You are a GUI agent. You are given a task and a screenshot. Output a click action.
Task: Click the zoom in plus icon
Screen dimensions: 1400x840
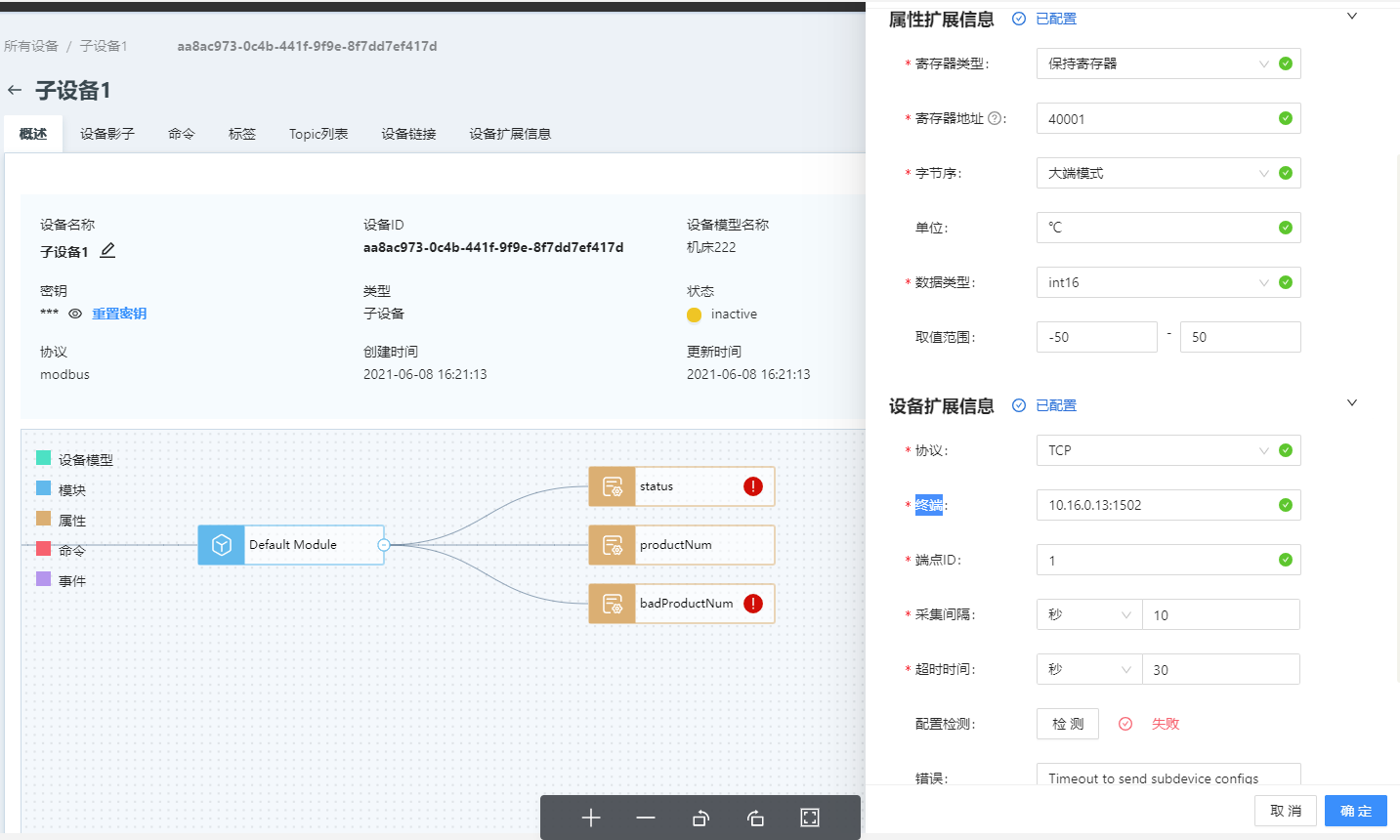(591, 818)
